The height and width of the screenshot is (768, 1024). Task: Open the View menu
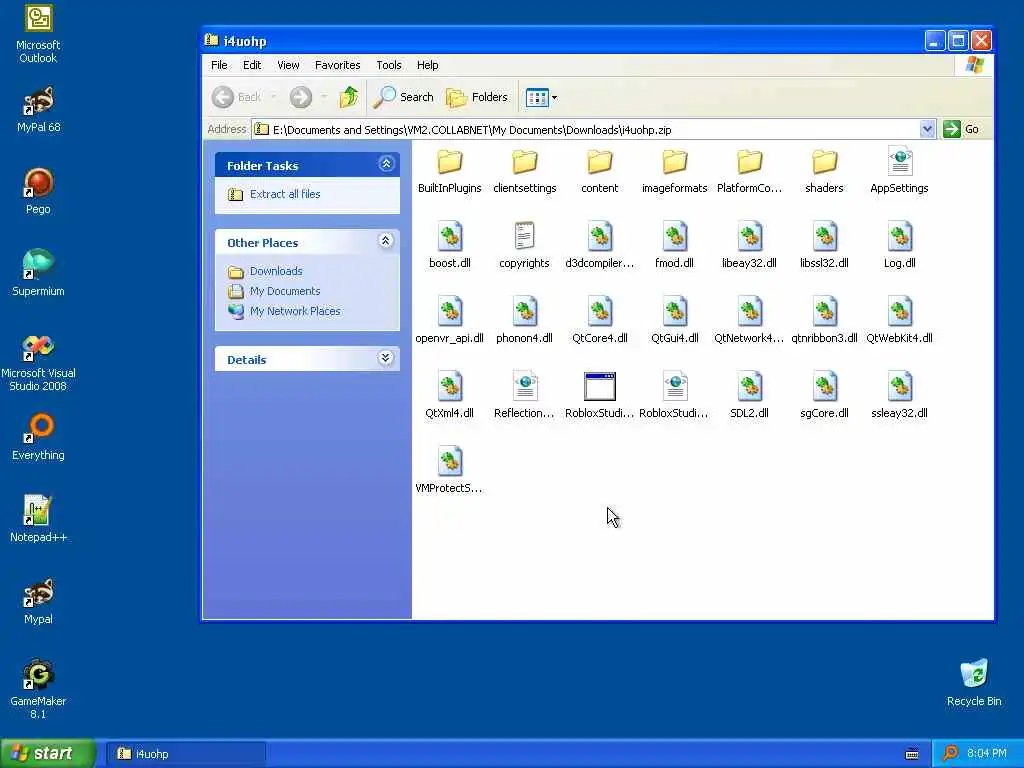coord(288,65)
